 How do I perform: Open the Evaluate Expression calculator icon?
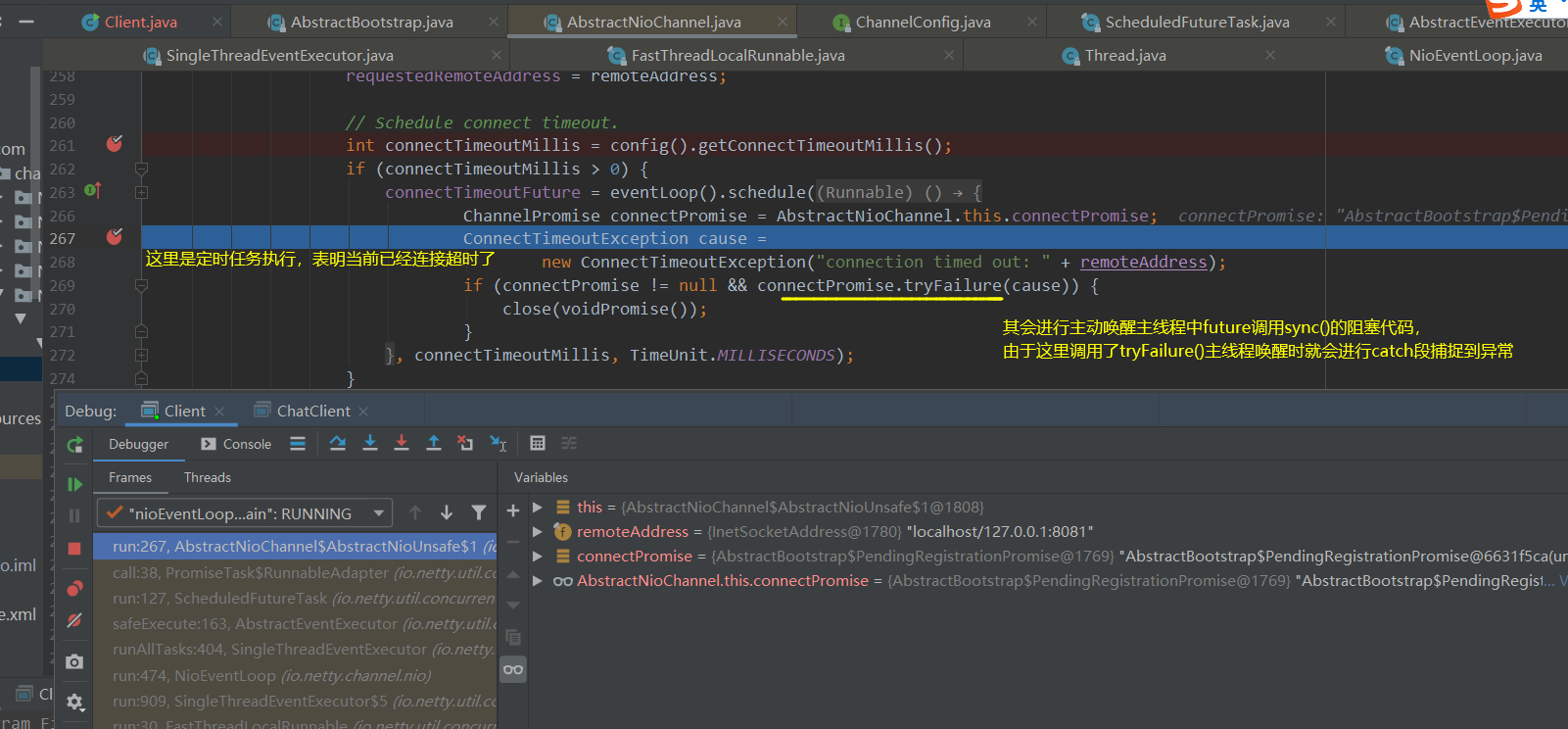click(x=538, y=444)
